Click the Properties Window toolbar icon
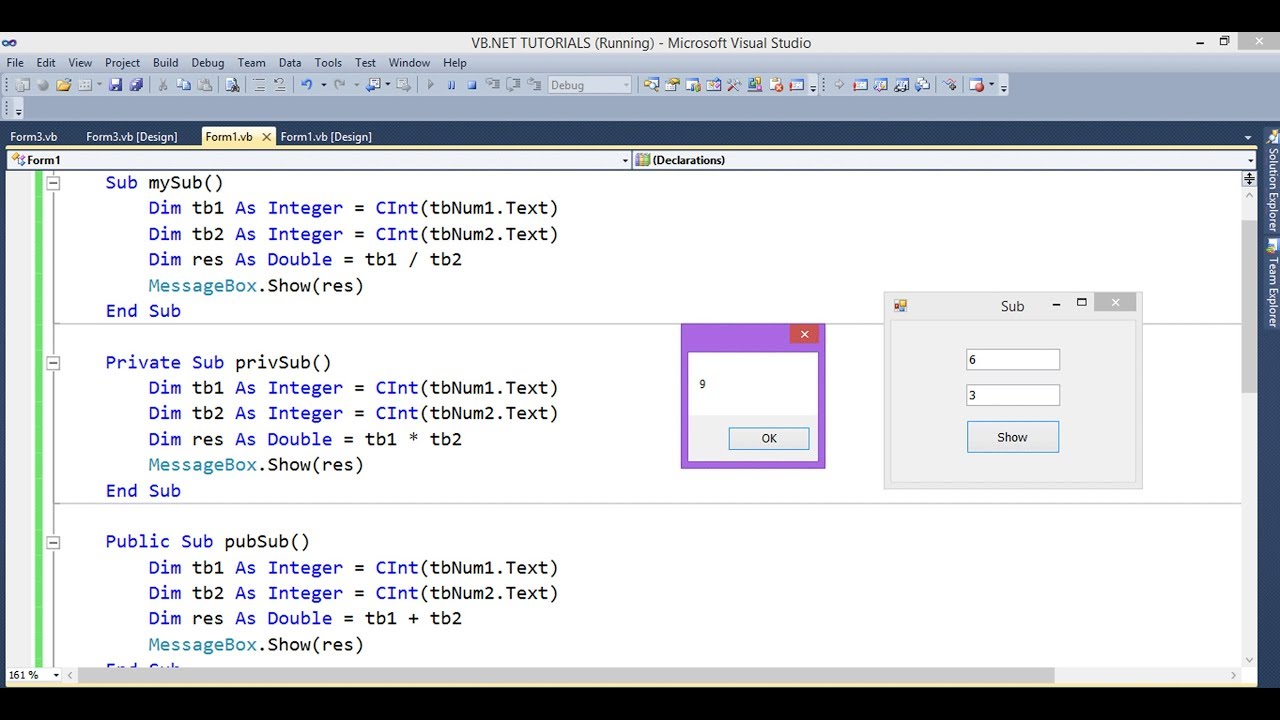This screenshot has width=1280, height=720. pos(672,85)
